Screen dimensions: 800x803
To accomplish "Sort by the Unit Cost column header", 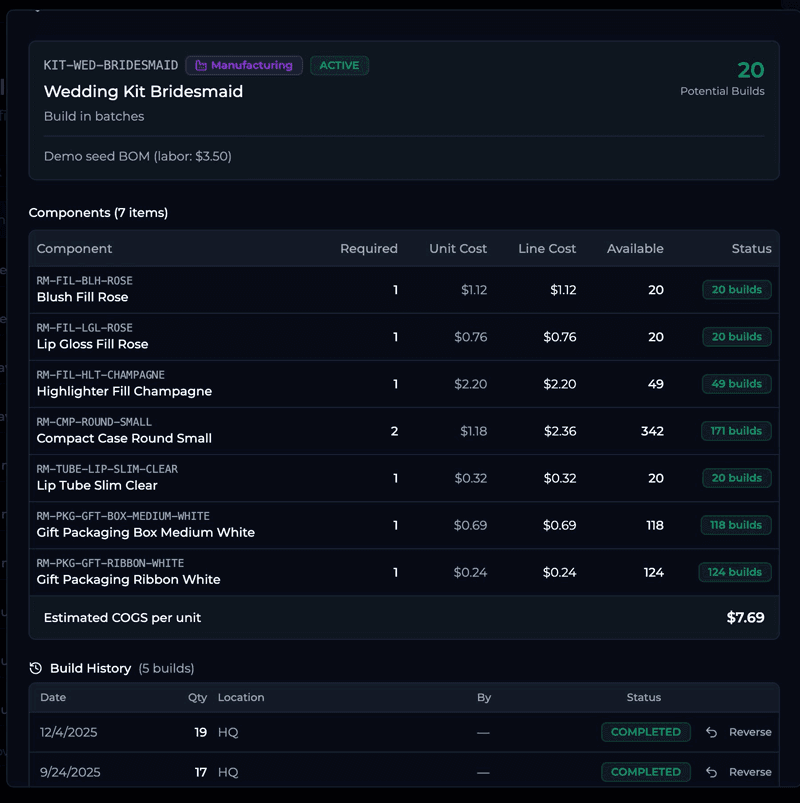I will (x=458, y=248).
